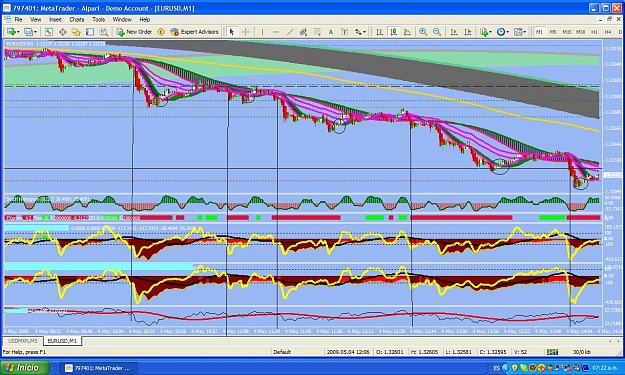Switch to the USDMXN,M5 chart tab
Screen dimensions: 625x375
click(x=23, y=341)
